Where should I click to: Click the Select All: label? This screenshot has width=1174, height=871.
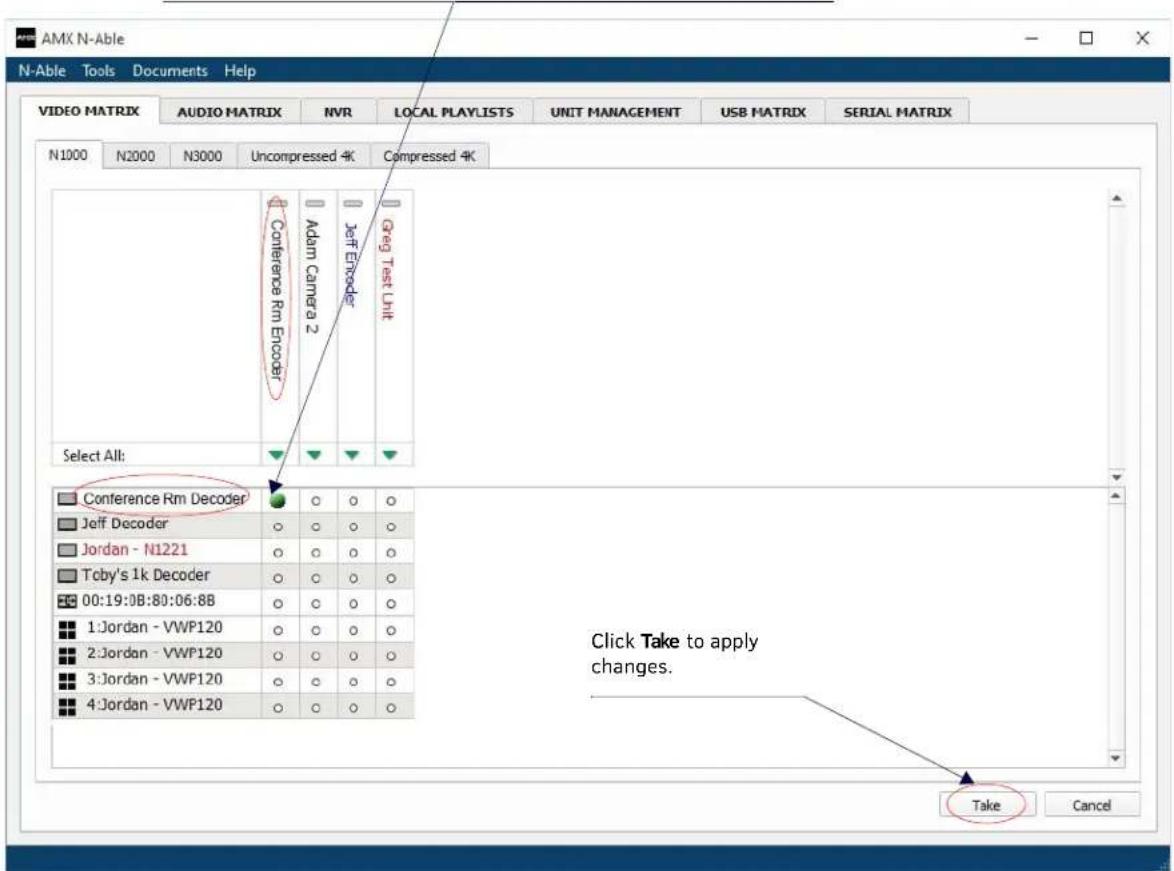tap(94, 455)
